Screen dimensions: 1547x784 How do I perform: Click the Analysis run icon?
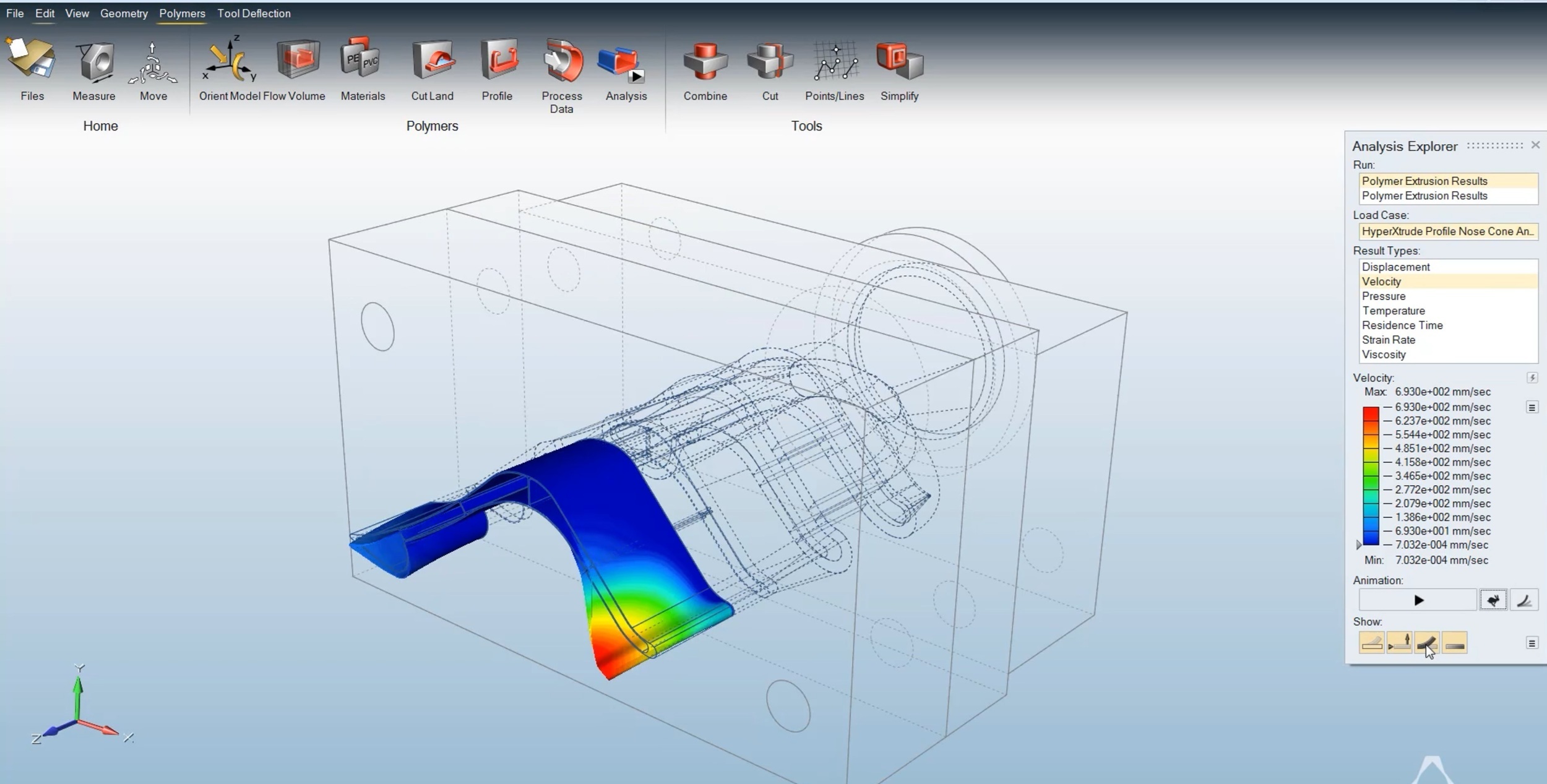tap(621, 64)
